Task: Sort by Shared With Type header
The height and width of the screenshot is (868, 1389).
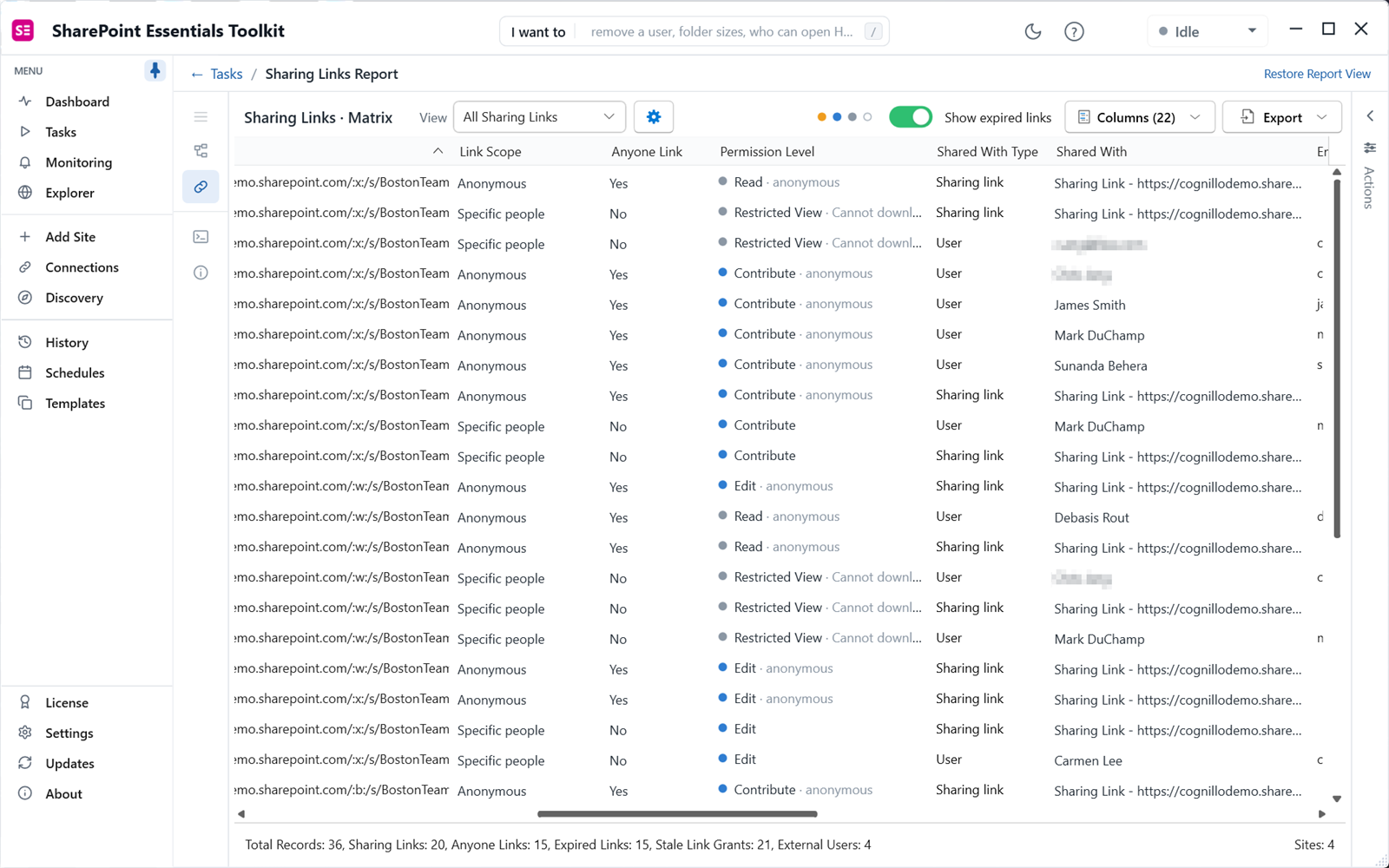Action: [x=987, y=152]
